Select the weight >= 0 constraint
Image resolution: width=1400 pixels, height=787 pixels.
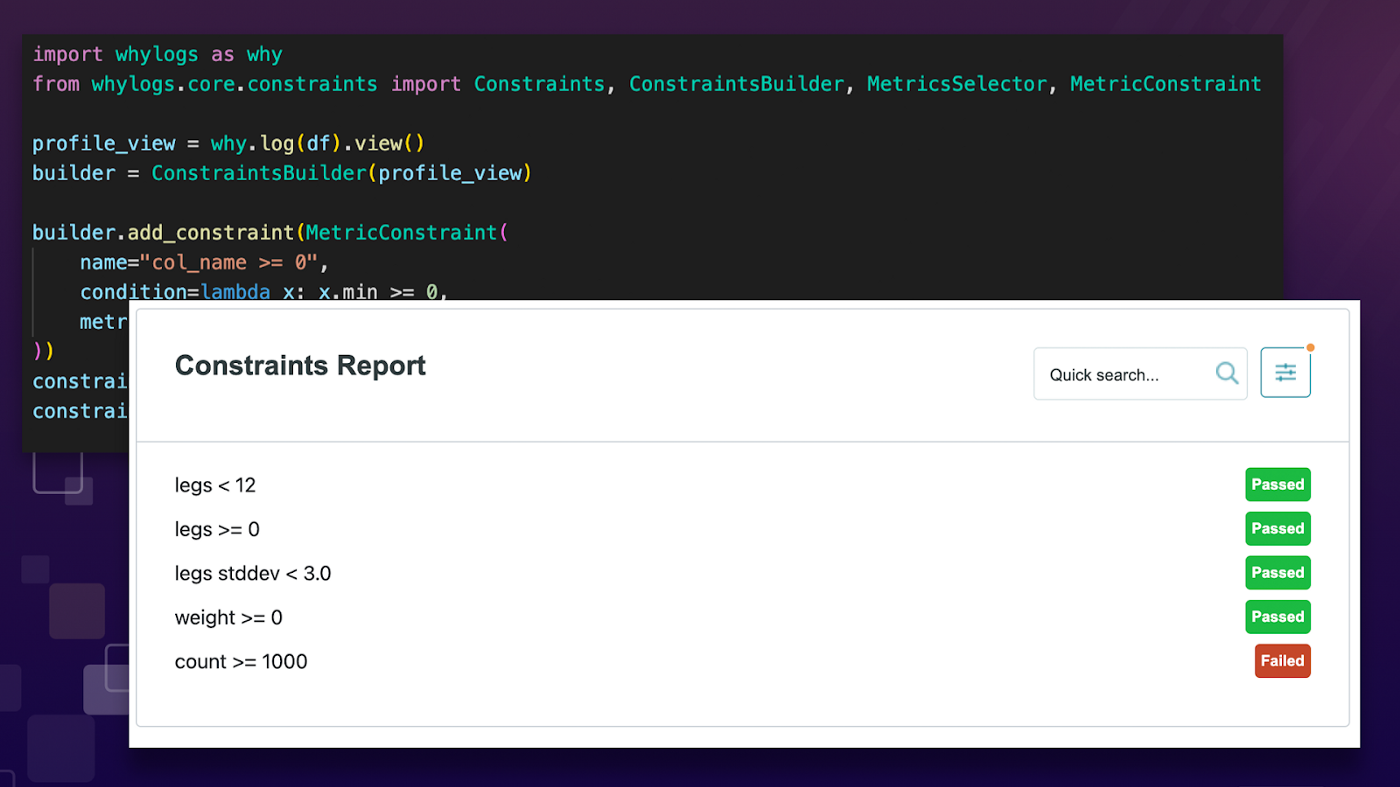(x=228, y=618)
